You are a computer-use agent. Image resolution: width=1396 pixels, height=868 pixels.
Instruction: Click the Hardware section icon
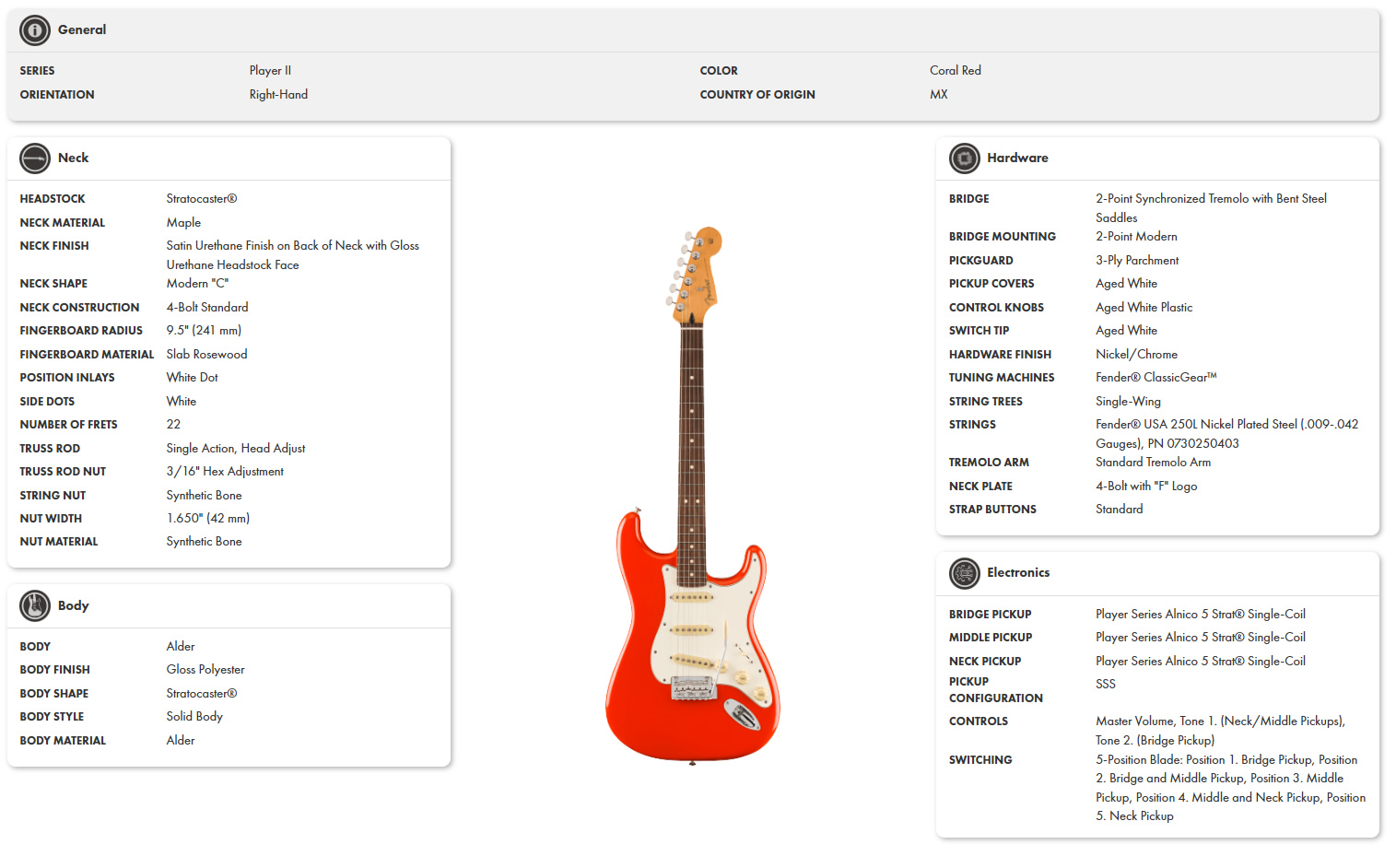(964, 158)
